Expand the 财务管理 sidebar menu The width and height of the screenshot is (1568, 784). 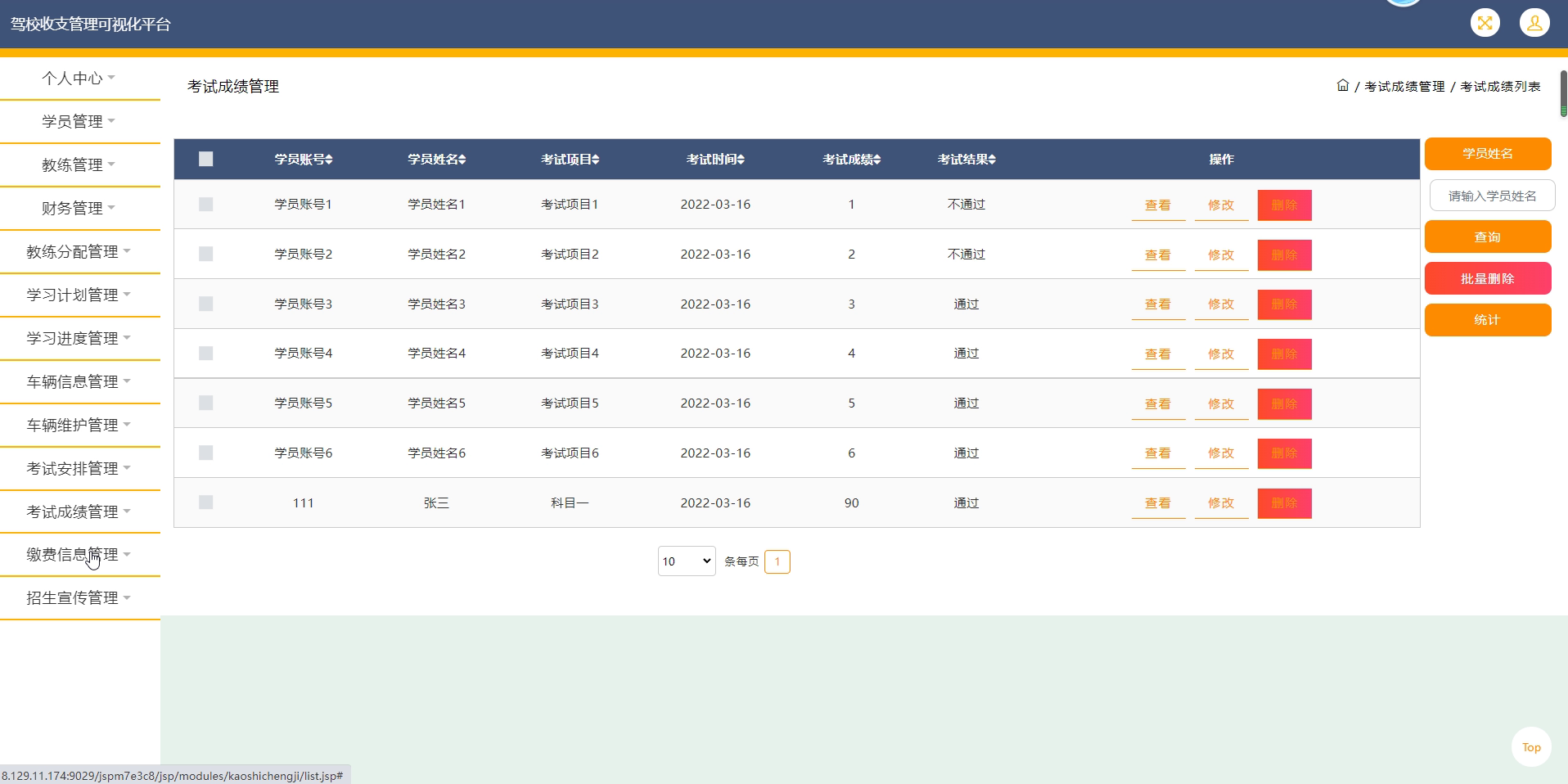click(x=79, y=209)
